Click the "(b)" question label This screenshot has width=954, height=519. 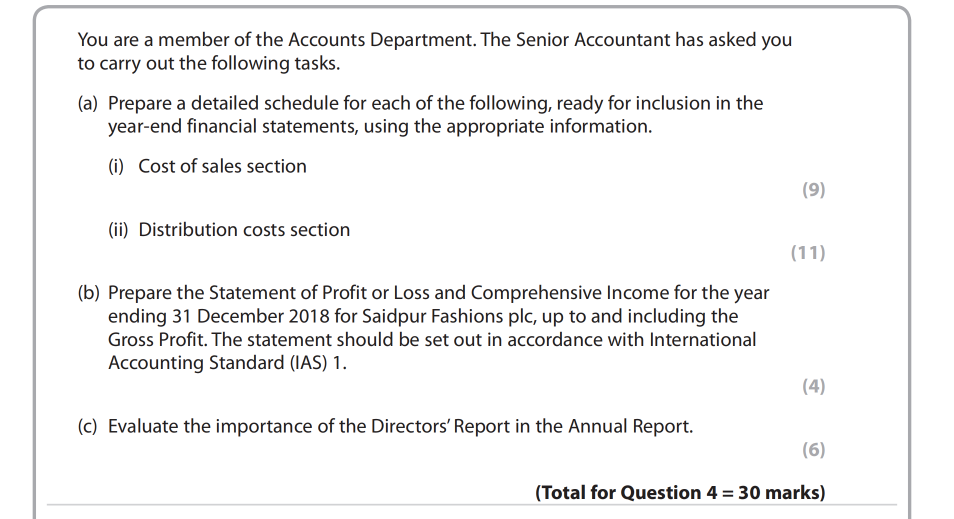pyautogui.click(x=89, y=293)
